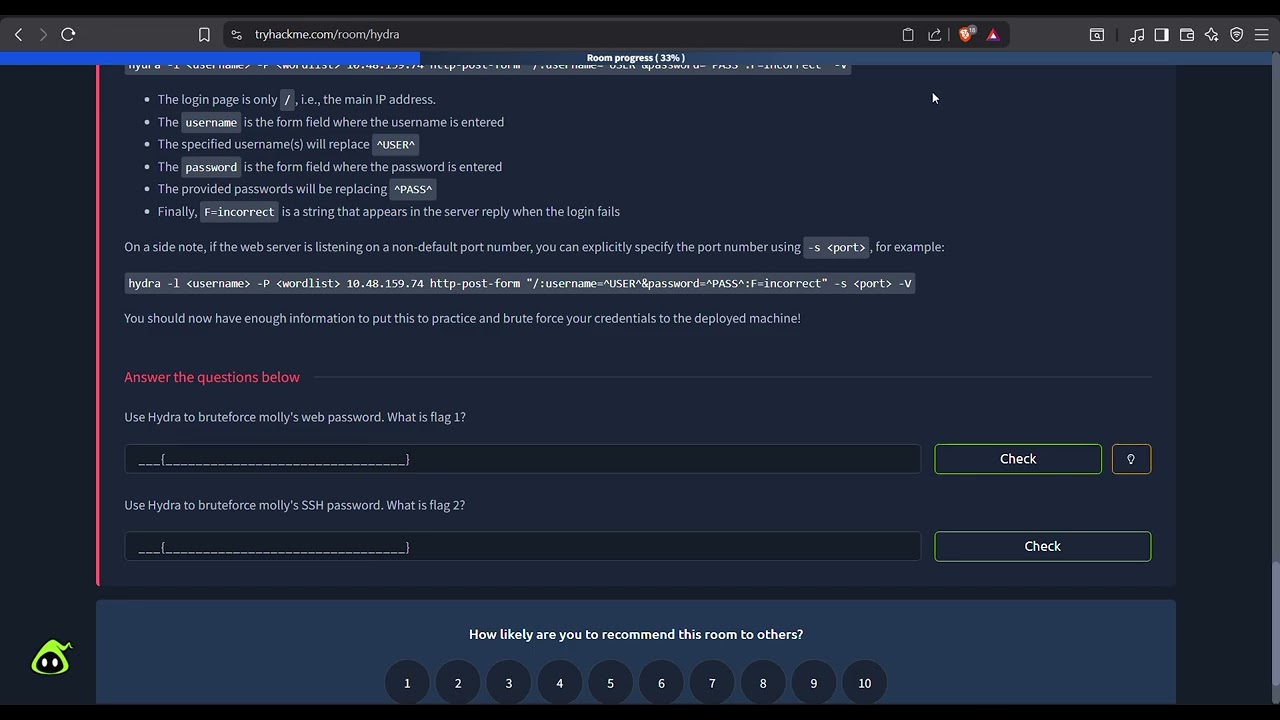Open the tab search icon
The image size is (1280, 720).
tap(1097, 34)
